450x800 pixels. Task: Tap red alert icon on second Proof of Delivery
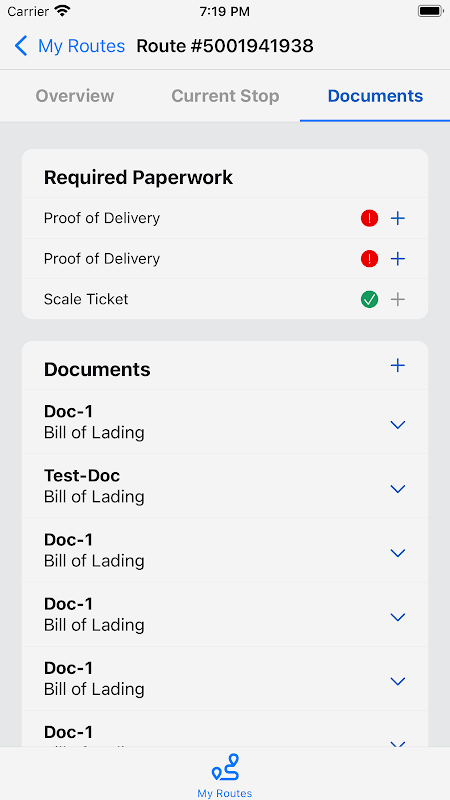pos(369,259)
